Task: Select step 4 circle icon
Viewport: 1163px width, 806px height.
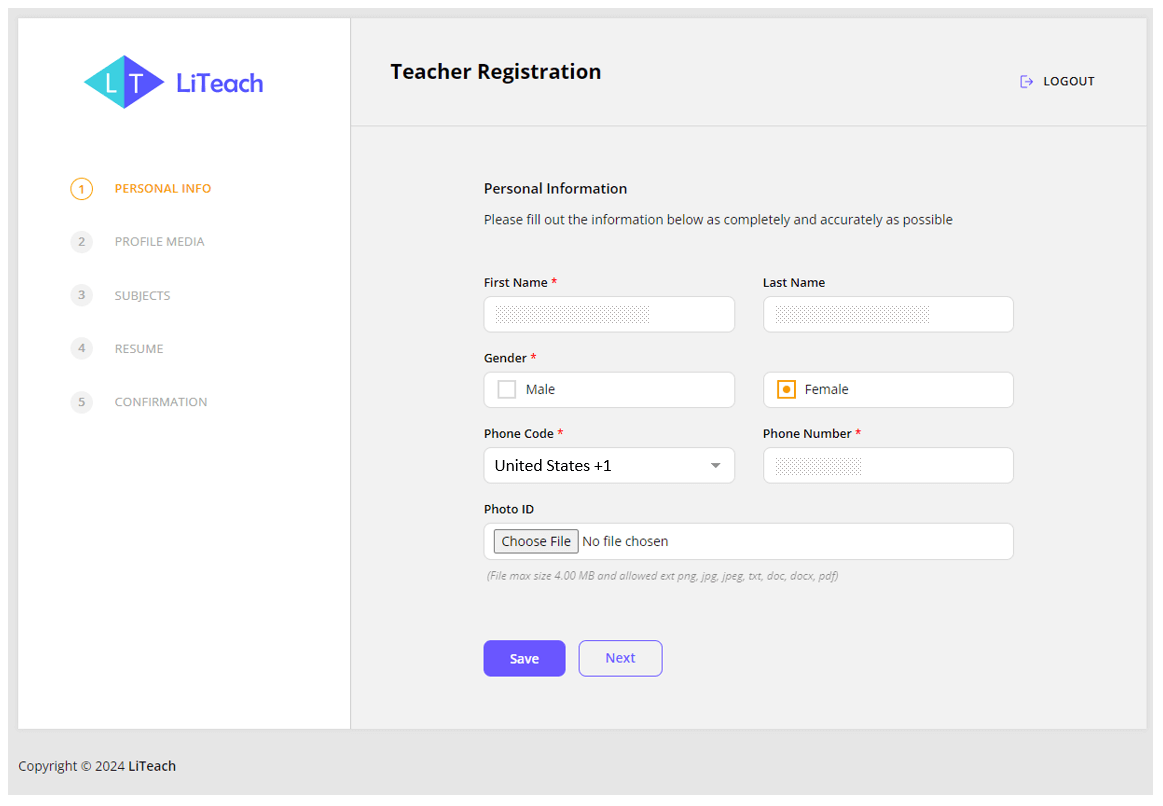Action: (82, 349)
